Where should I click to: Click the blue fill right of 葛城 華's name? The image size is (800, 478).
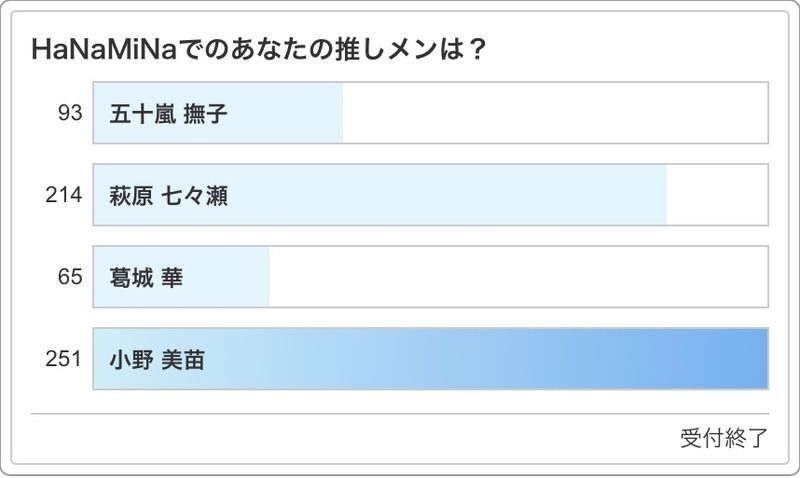tap(230, 277)
